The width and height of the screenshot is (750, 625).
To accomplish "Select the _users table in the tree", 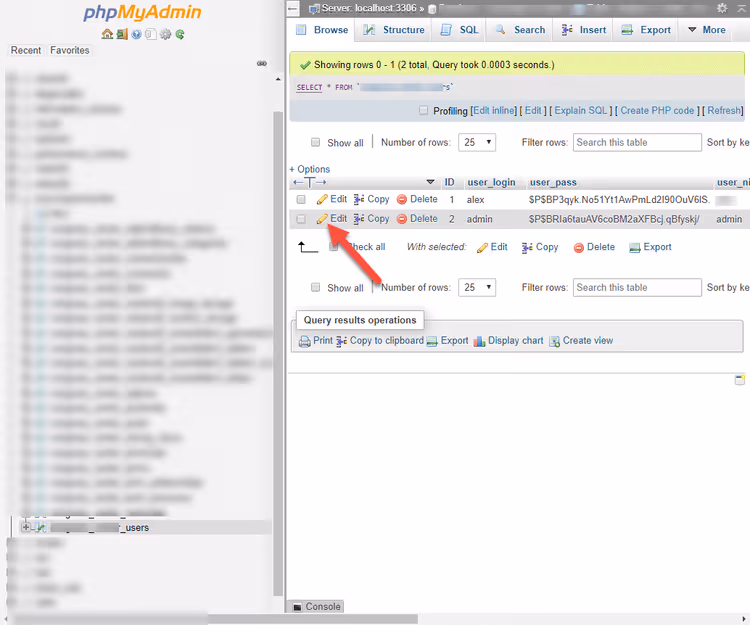I will point(99,527).
